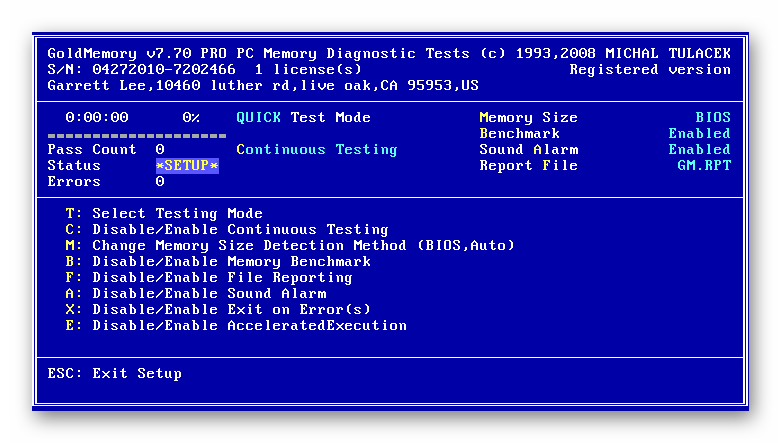Click the 0% progress percentage
The height and width of the screenshot is (443, 781).
click(x=191, y=118)
